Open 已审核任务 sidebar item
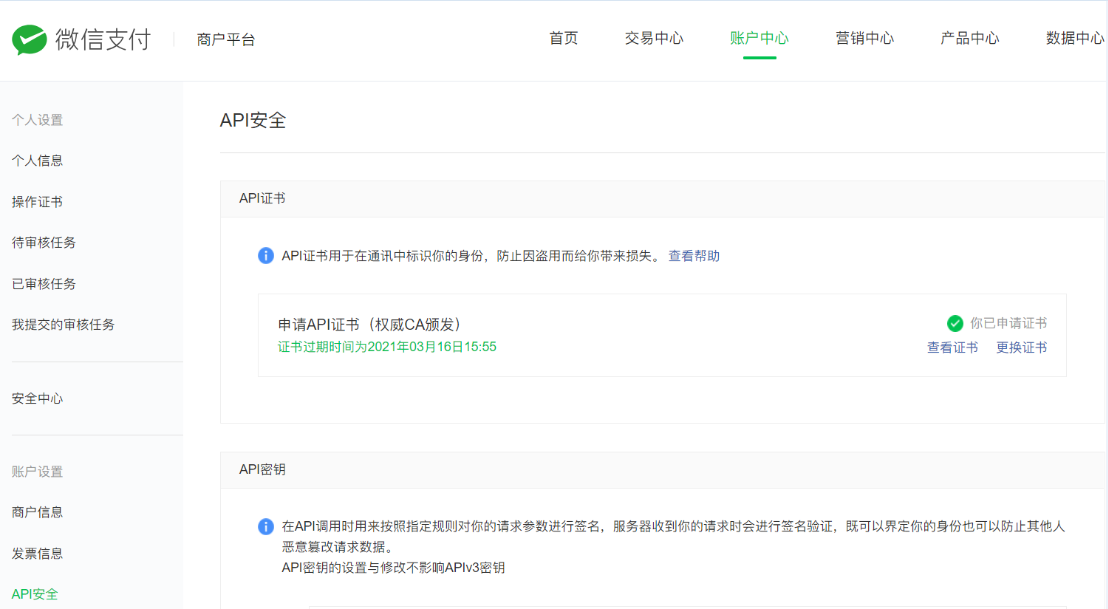This screenshot has height=609, width=1108. 44,284
